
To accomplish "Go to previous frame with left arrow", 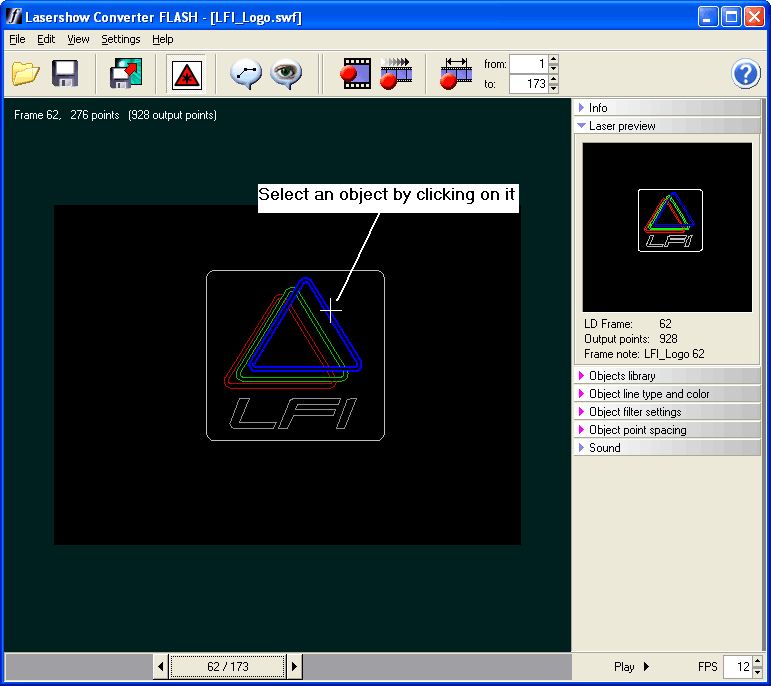I will pos(161,667).
